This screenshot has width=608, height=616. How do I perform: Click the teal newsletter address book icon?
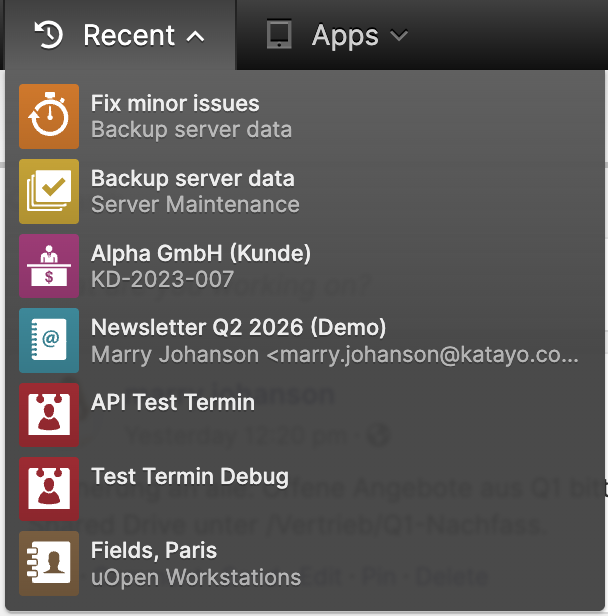(x=49, y=340)
